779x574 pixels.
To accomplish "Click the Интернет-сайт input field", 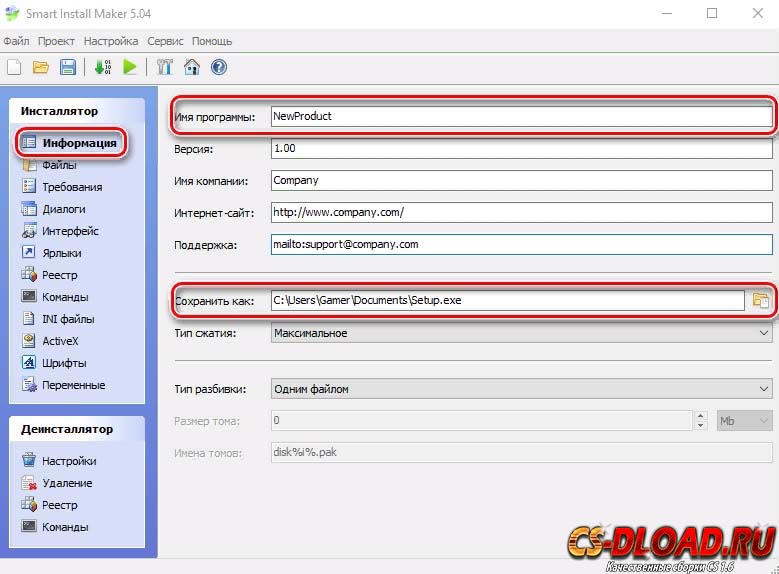I will coord(522,212).
